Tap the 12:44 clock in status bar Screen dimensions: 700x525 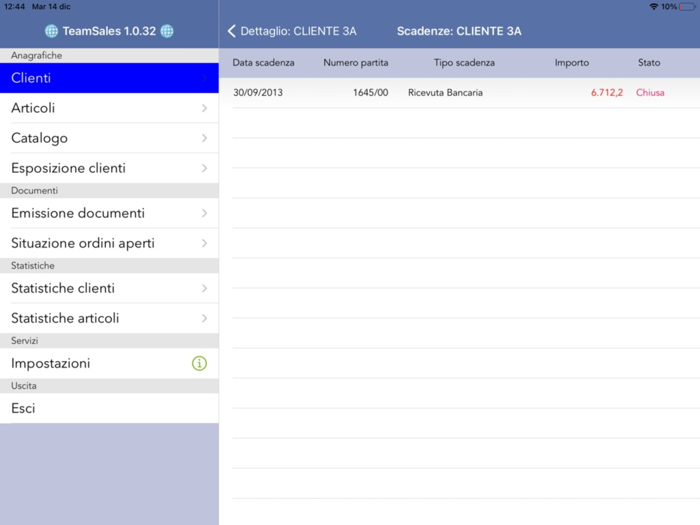click(14, 7)
